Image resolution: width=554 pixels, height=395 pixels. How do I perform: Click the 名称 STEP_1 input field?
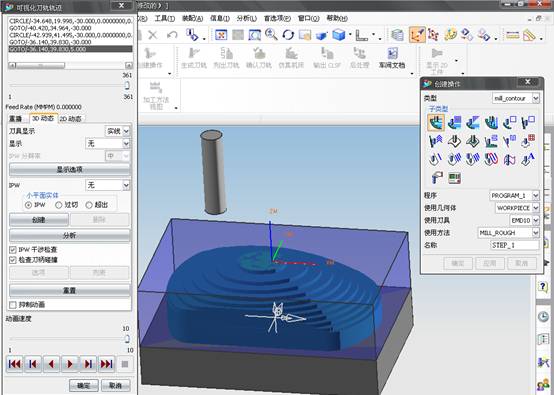point(515,245)
